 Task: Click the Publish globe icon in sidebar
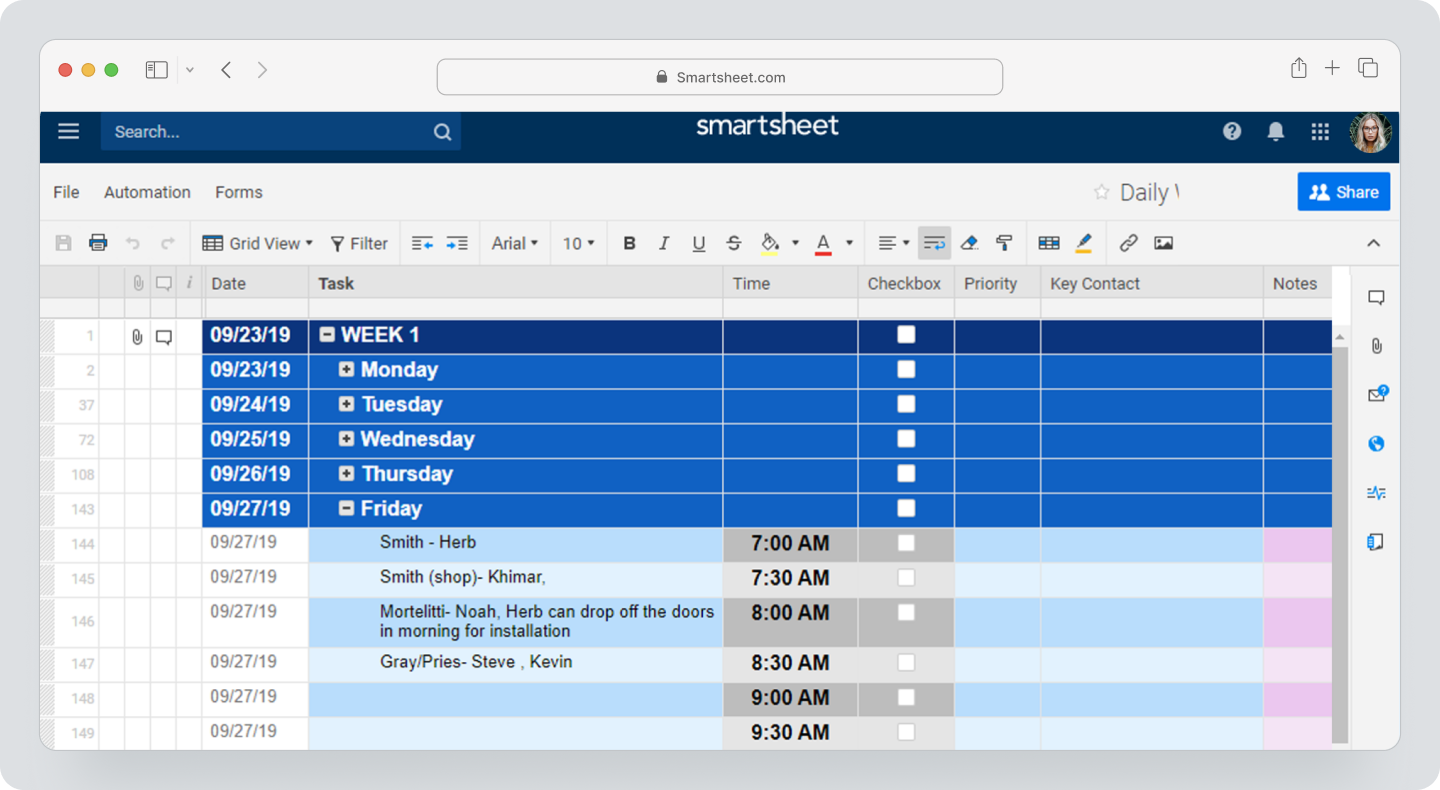click(1375, 443)
